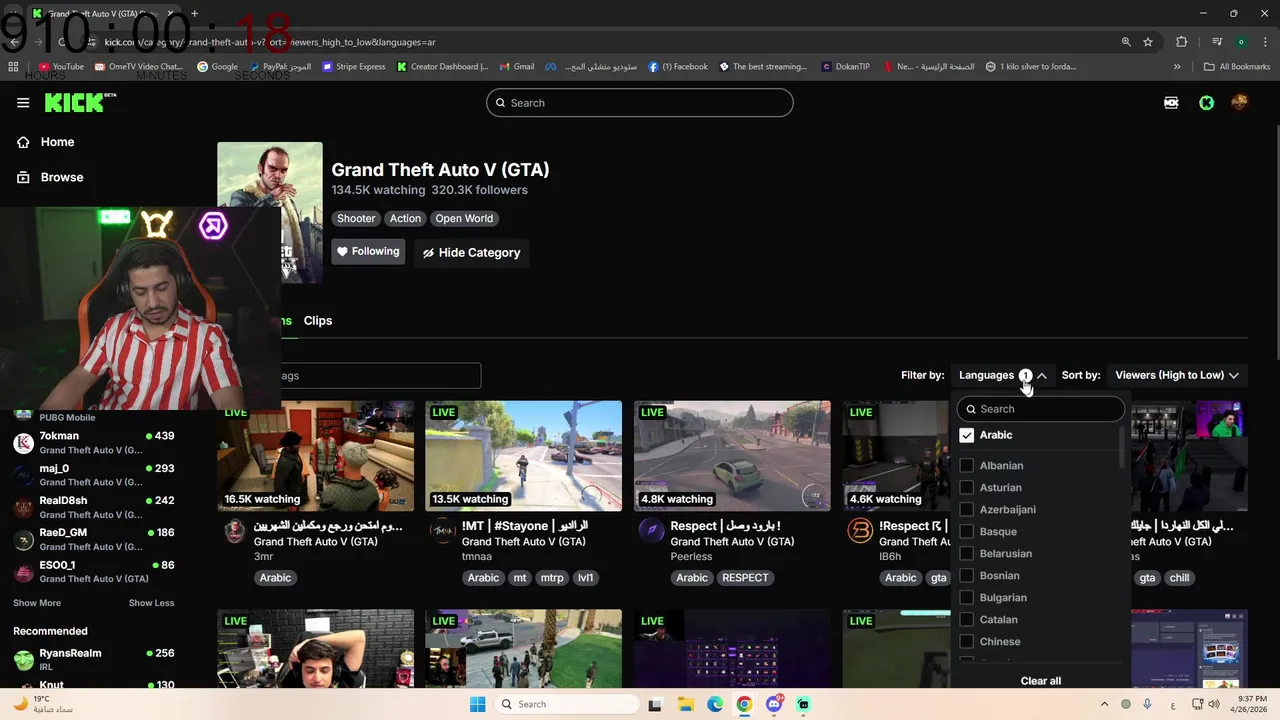
Task: Click RyansRealm avatar in Recommended
Action: click(23, 660)
